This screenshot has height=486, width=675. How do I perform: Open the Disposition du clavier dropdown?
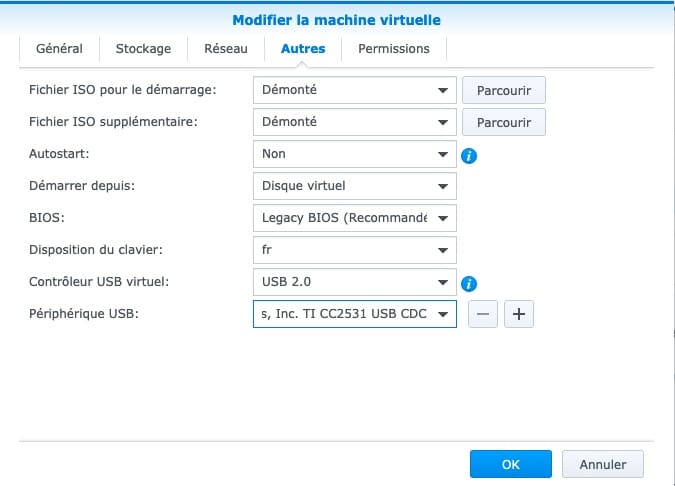click(355, 250)
